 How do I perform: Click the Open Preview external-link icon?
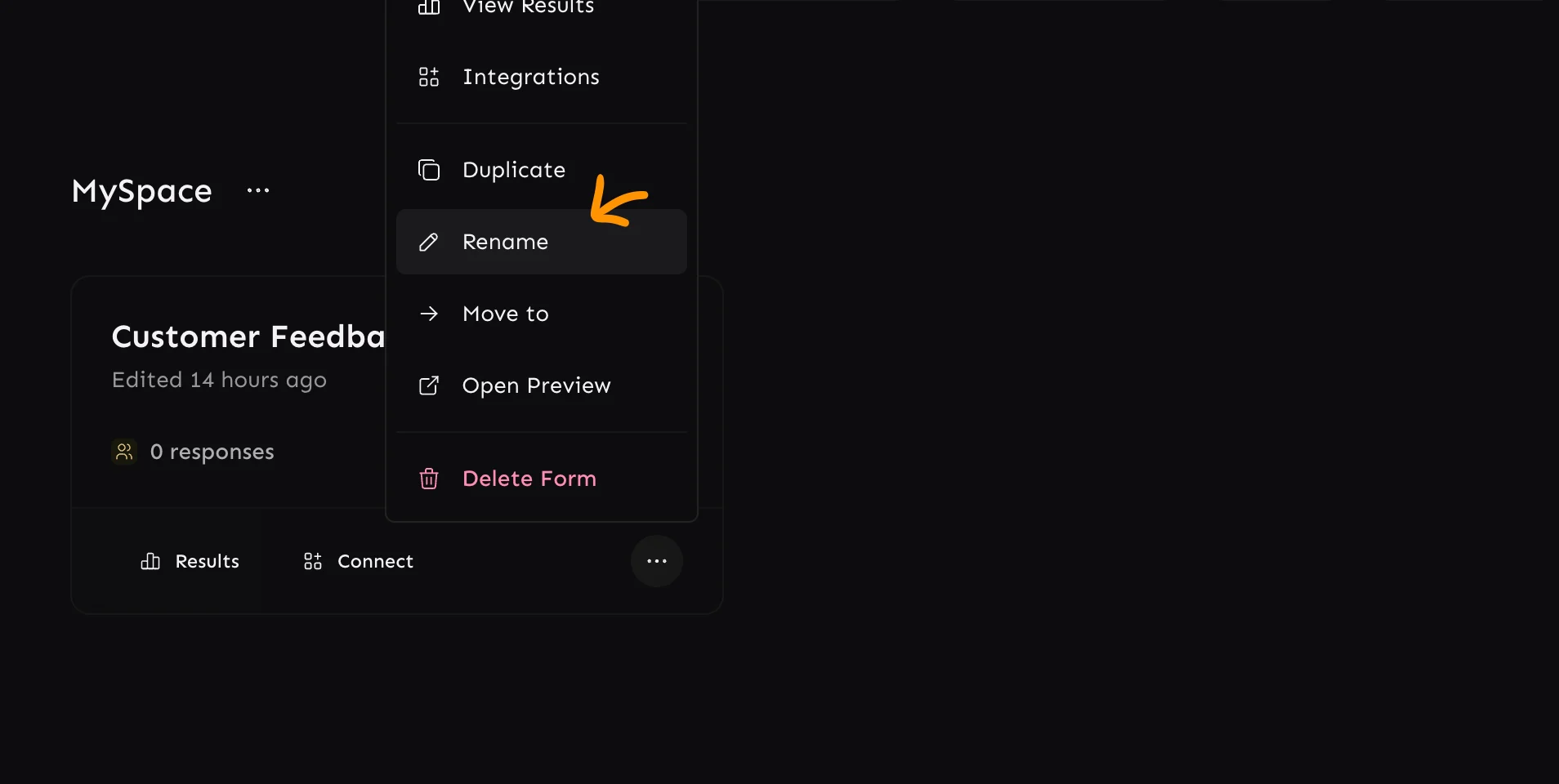tap(429, 385)
